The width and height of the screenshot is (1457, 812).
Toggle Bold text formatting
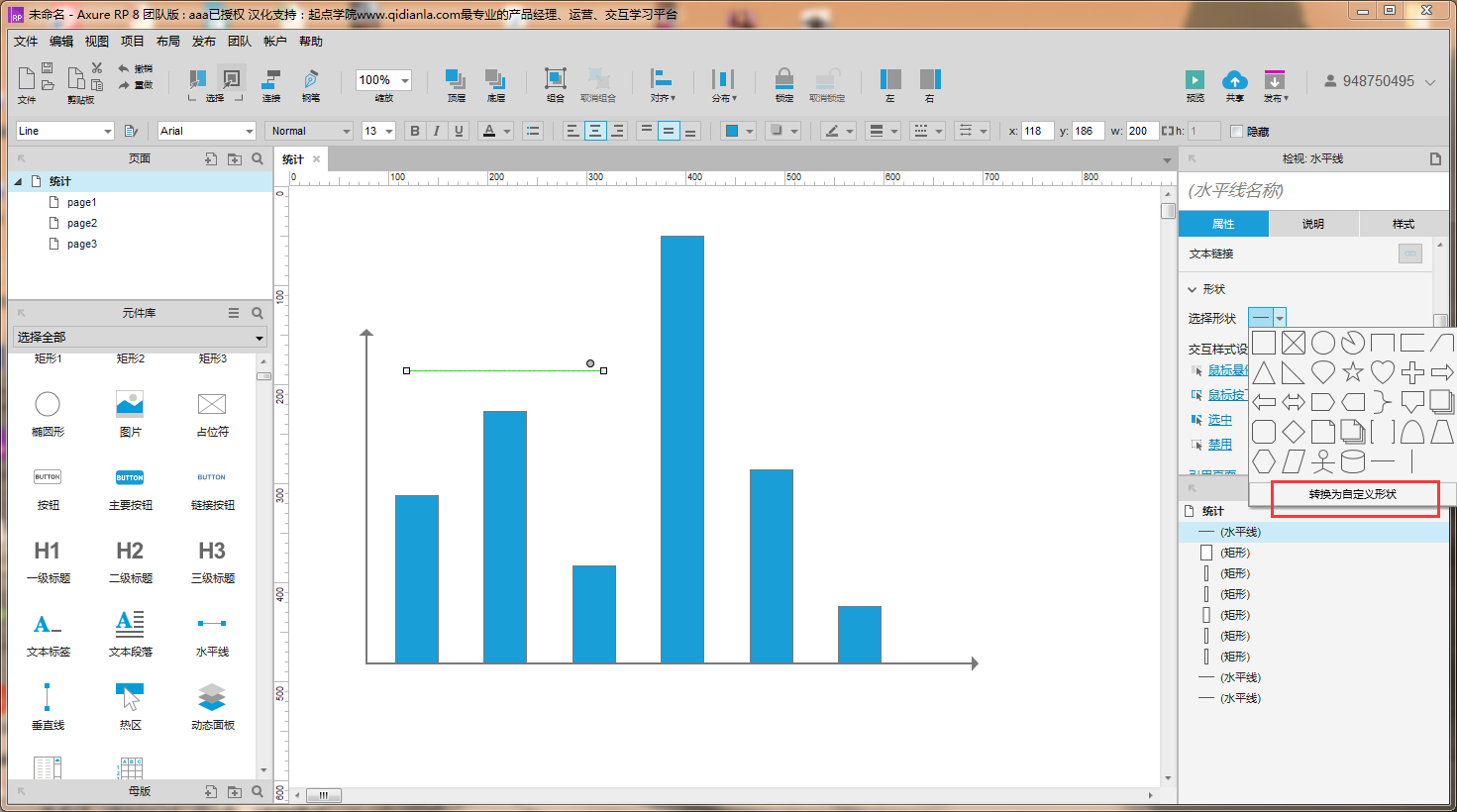[x=415, y=131]
